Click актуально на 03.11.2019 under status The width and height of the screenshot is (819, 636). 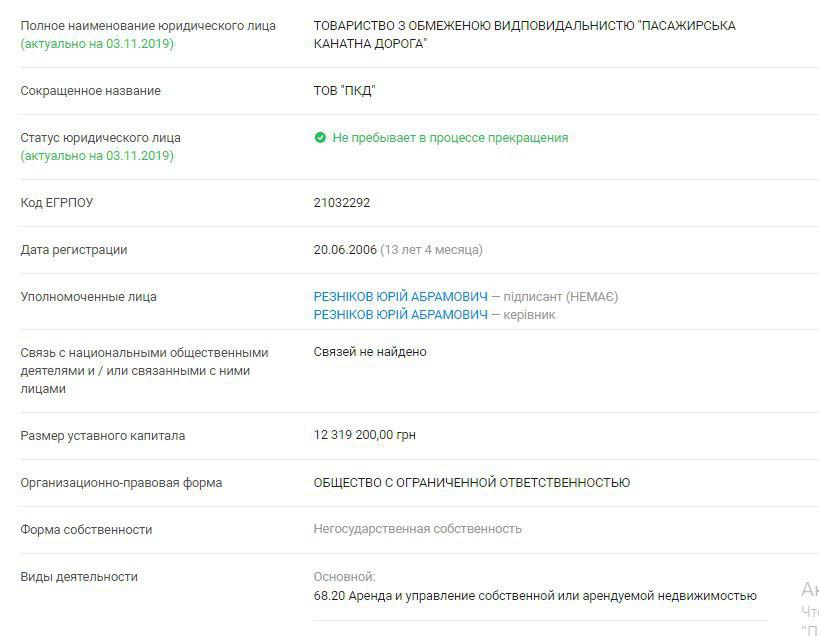(x=97, y=156)
